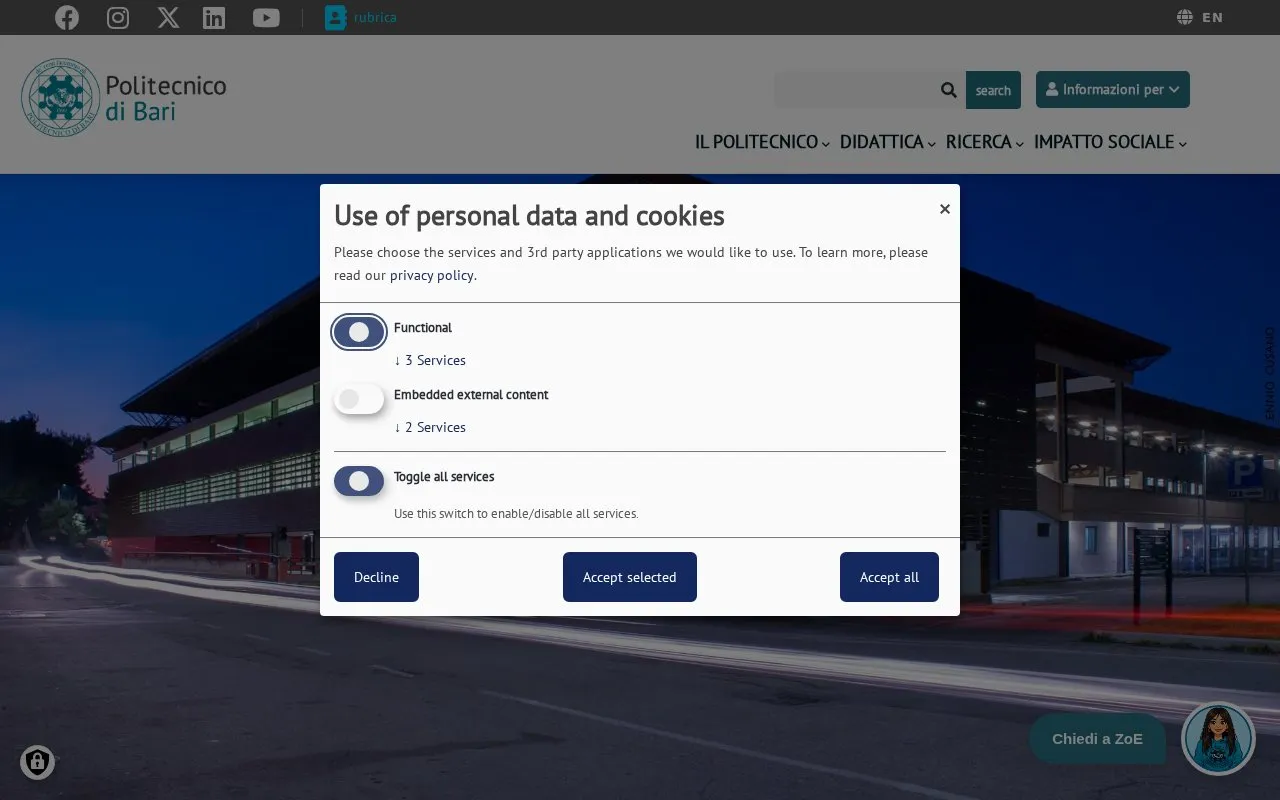Viewport: 1280px width, 800px height.
Task: Click the teal search button
Action: [993, 90]
